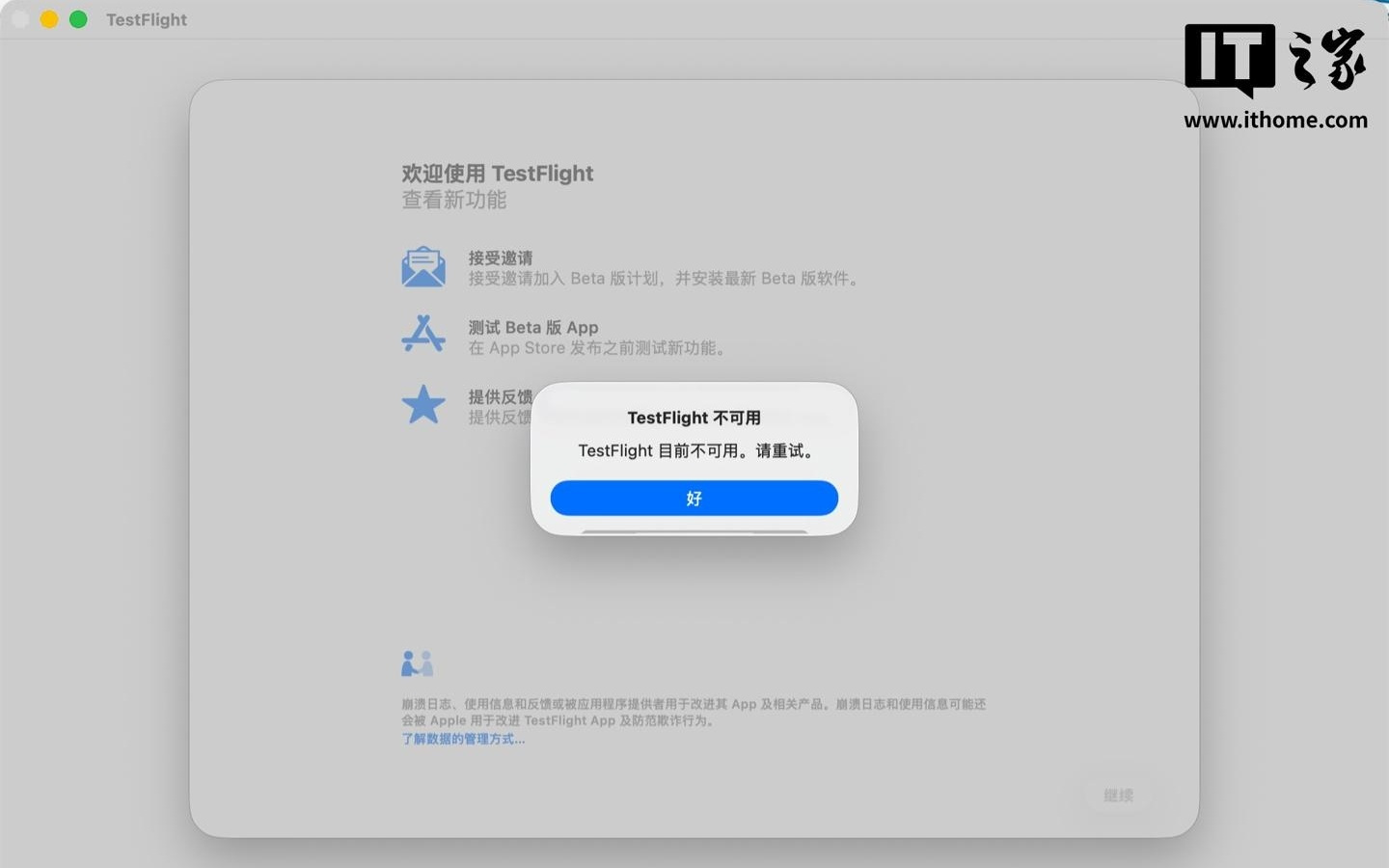
Task: Click the privacy handshake icon above the disclaimer
Action: point(417,664)
